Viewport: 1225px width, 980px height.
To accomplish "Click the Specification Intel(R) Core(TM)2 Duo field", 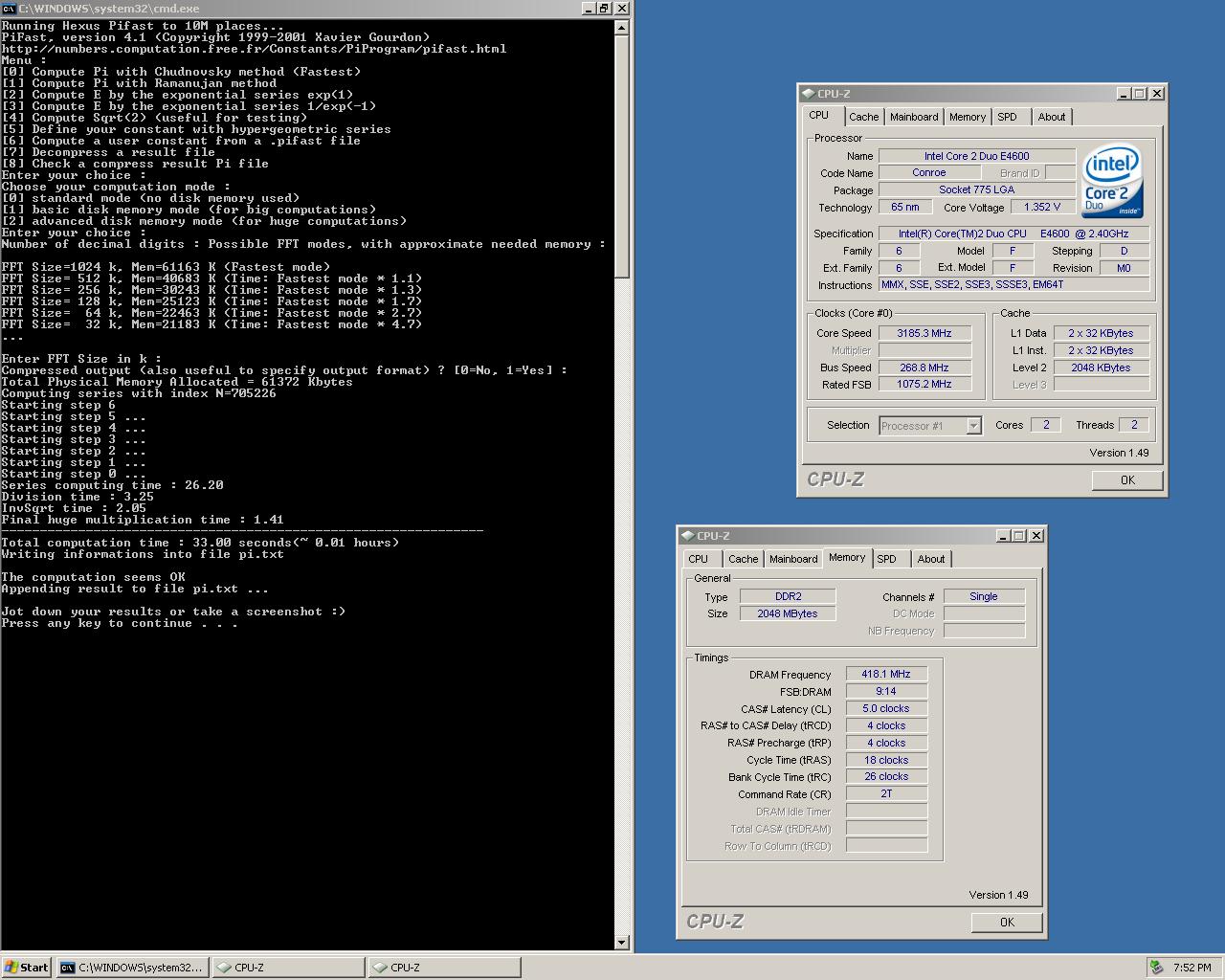I will [1013, 234].
